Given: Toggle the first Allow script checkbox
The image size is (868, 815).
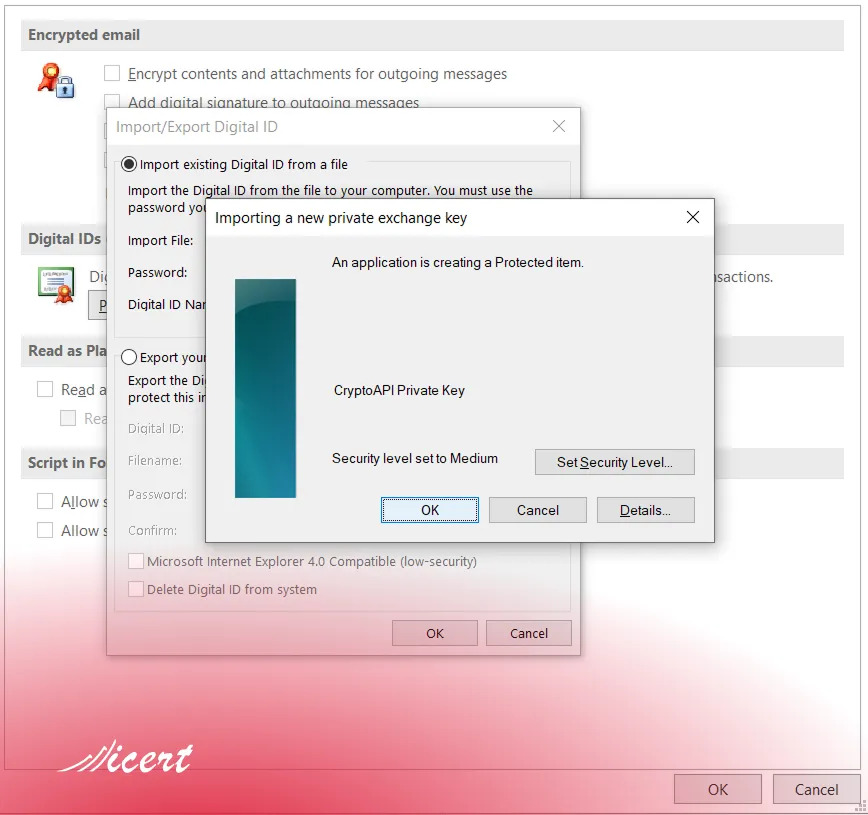Looking at the screenshot, I should coord(45,502).
